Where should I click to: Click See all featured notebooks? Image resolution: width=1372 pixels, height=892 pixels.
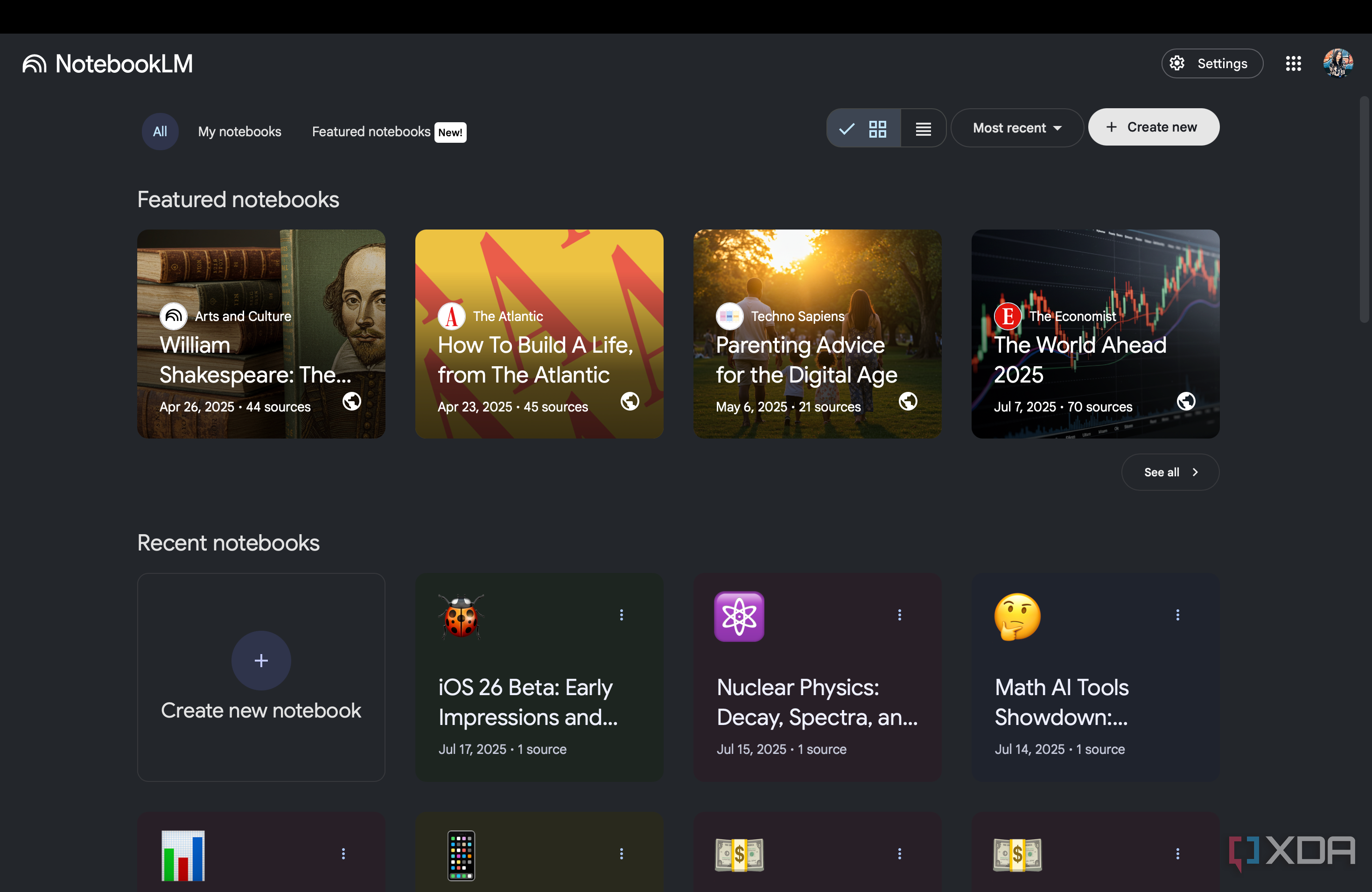[x=1170, y=473]
